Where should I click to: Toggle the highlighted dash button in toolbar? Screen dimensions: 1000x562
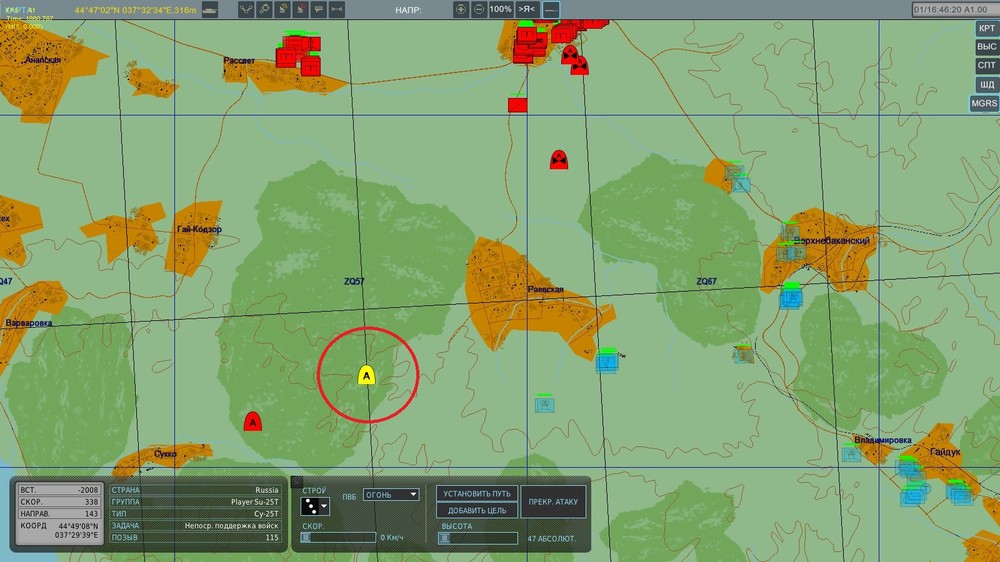pos(551,10)
